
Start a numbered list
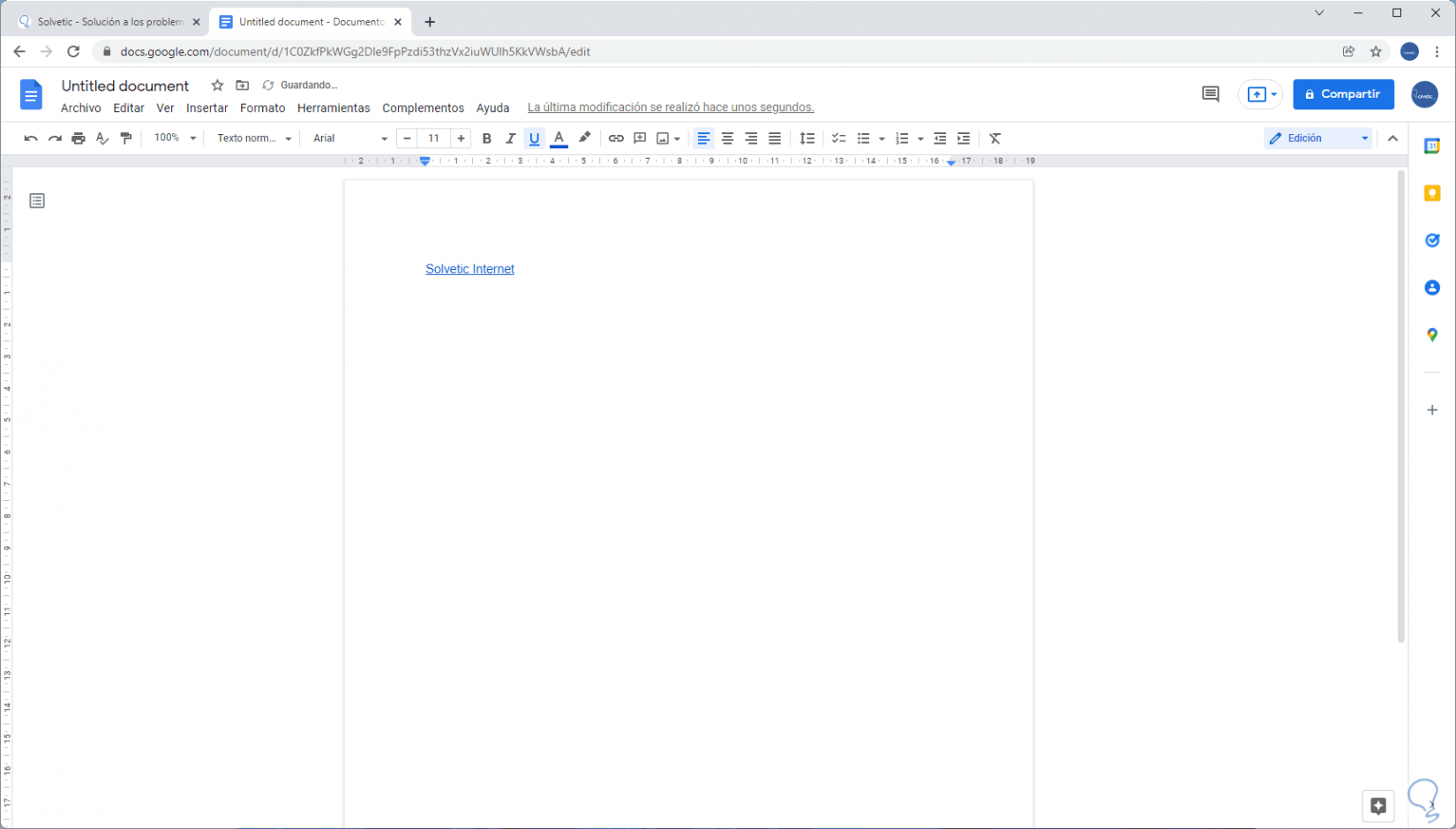[x=902, y=138]
